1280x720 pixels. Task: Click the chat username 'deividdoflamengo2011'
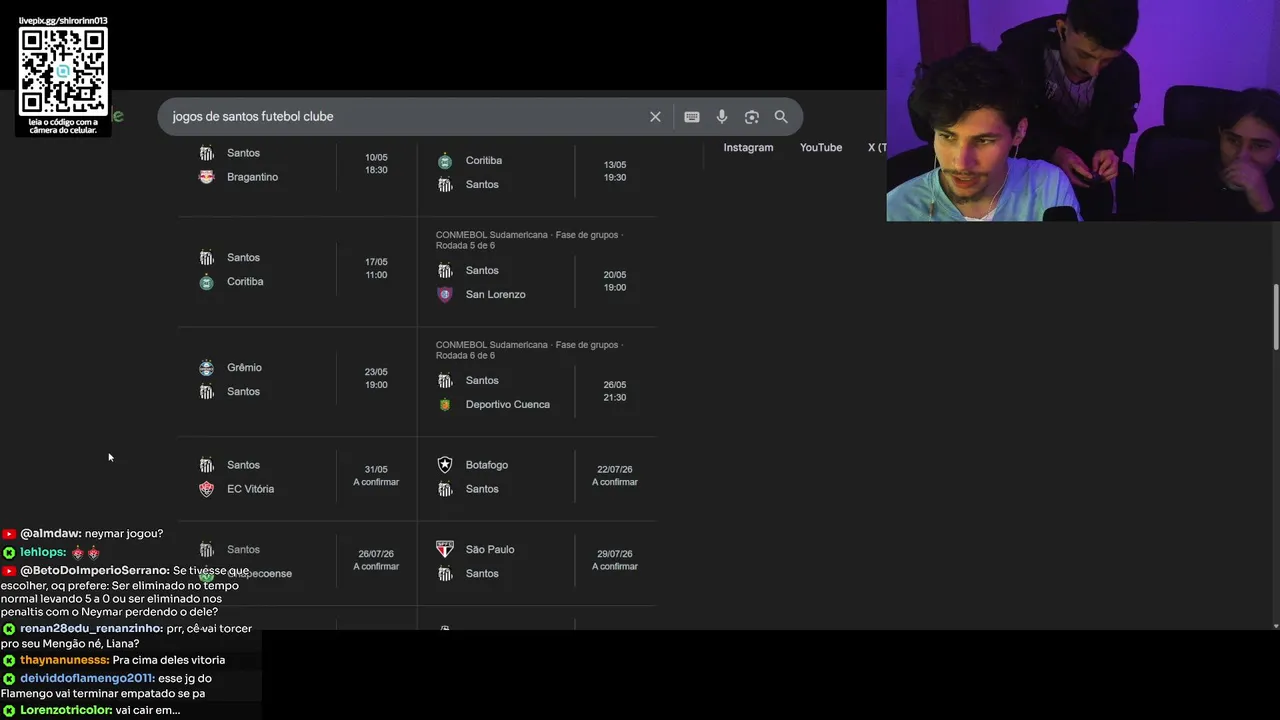pyautogui.click(x=87, y=678)
